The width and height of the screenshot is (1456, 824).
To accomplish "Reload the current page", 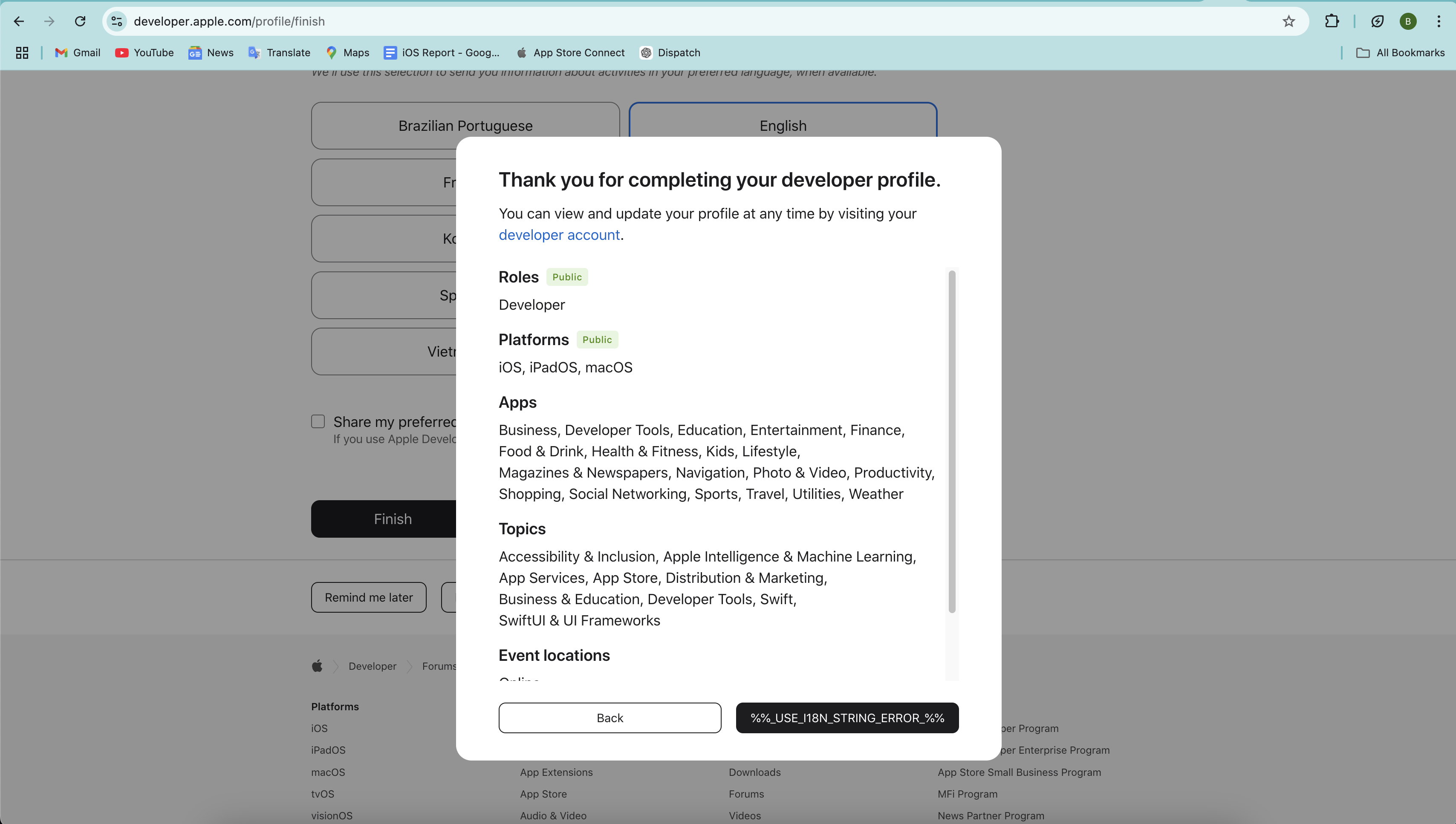I will click(x=81, y=21).
